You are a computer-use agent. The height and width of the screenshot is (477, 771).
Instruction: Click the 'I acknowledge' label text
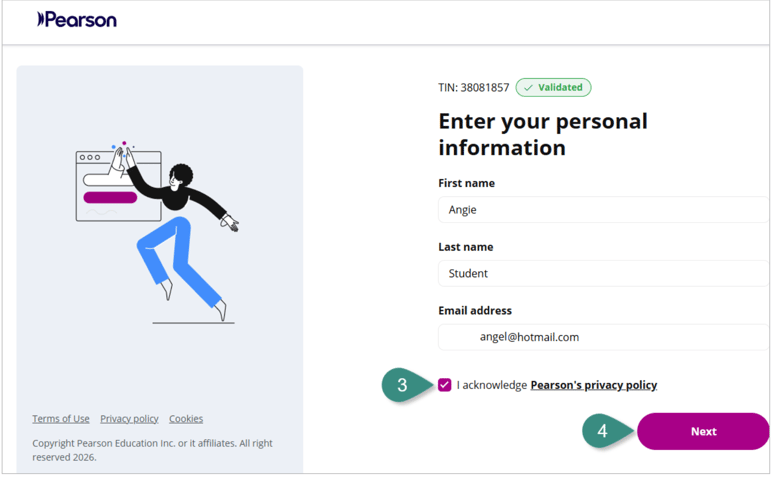[492, 385]
